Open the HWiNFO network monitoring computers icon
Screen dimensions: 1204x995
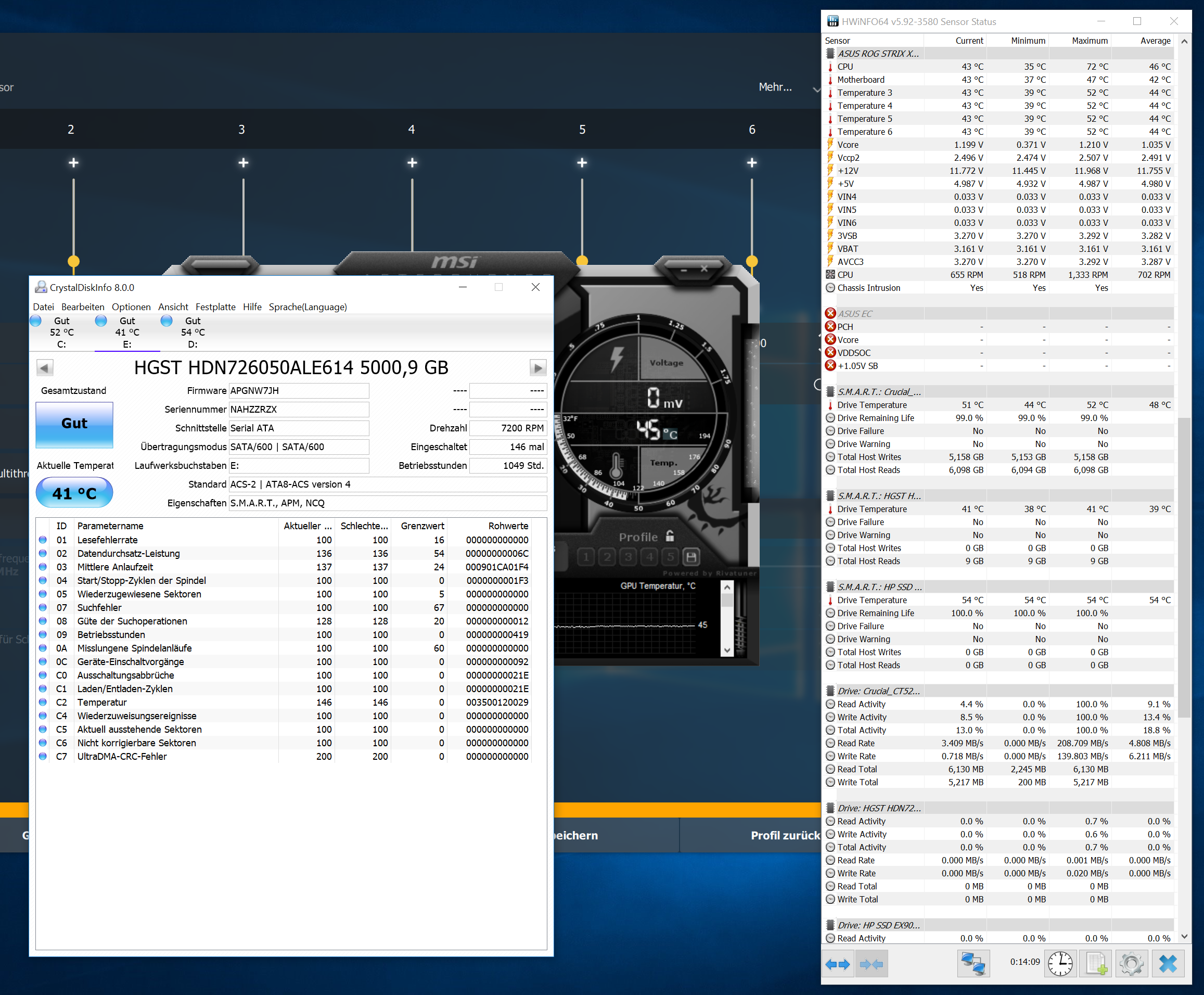click(972, 964)
